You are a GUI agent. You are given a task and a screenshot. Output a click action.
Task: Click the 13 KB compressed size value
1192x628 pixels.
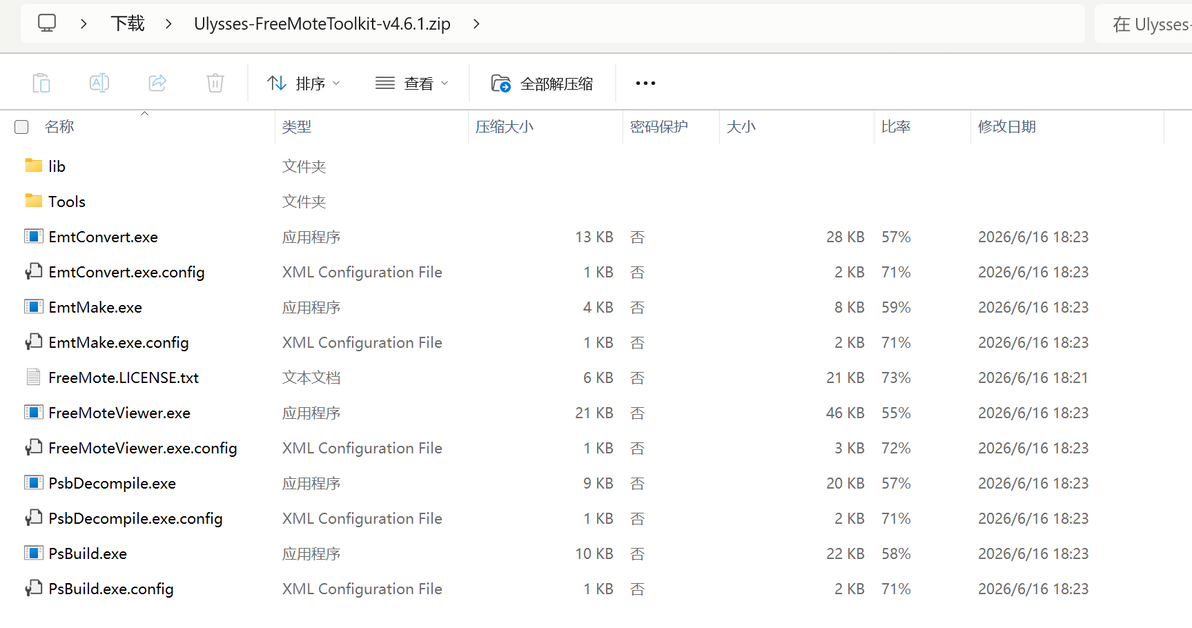point(594,236)
